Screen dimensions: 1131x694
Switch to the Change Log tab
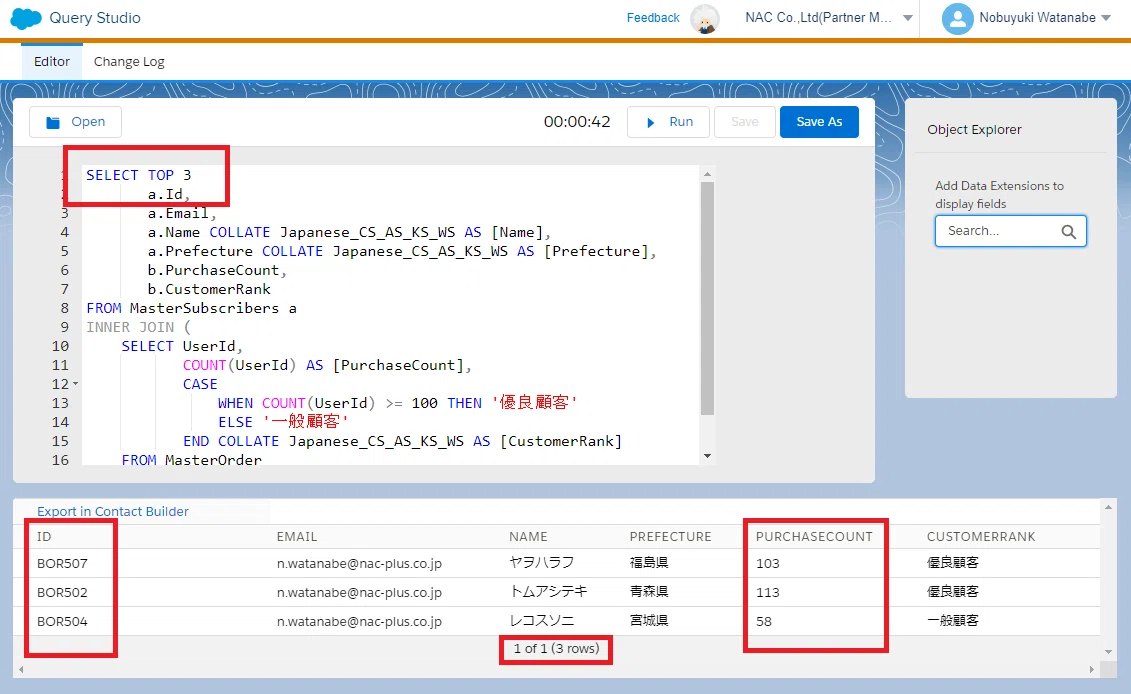pyautogui.click(x=129, y=61)
